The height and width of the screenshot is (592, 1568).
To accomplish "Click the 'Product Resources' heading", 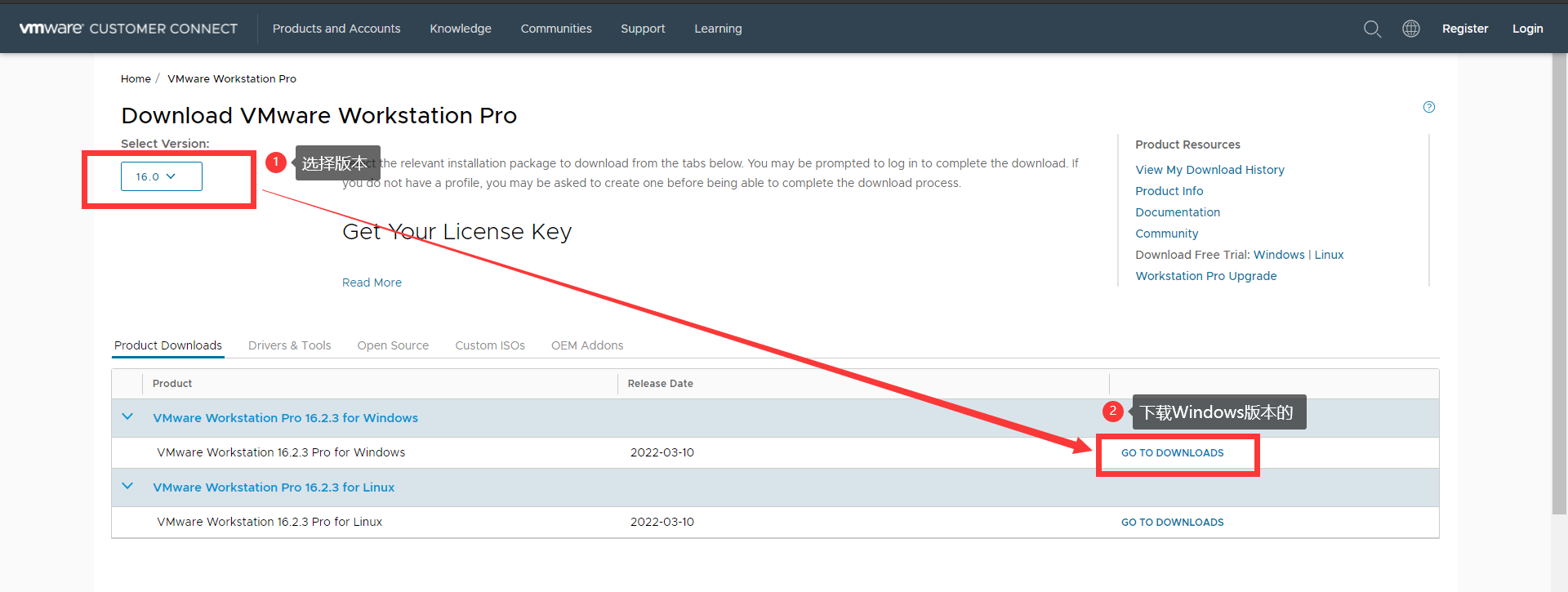I will (x=1187, y=145).
